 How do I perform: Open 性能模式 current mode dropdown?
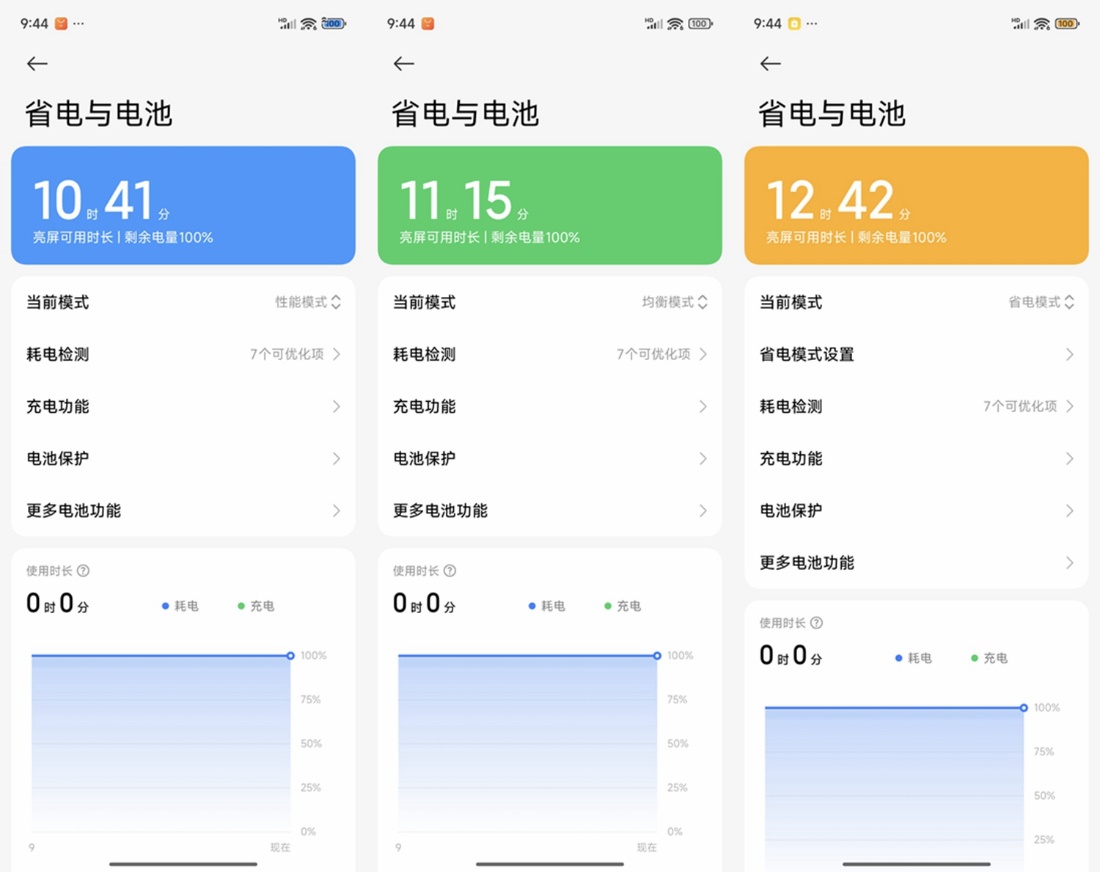pyautogui.click(x=308, y=302)
